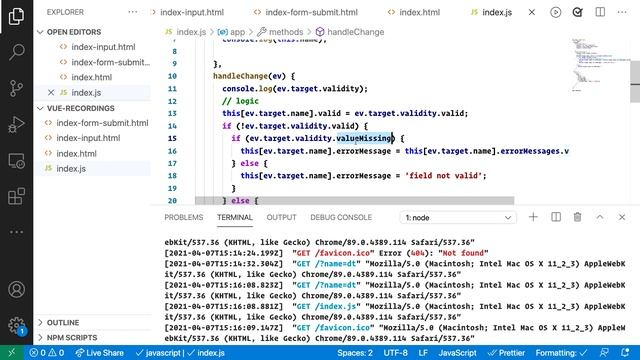Open the Explorer view in activity bar
Screen dimensions: 640x360
click(16, 16)
